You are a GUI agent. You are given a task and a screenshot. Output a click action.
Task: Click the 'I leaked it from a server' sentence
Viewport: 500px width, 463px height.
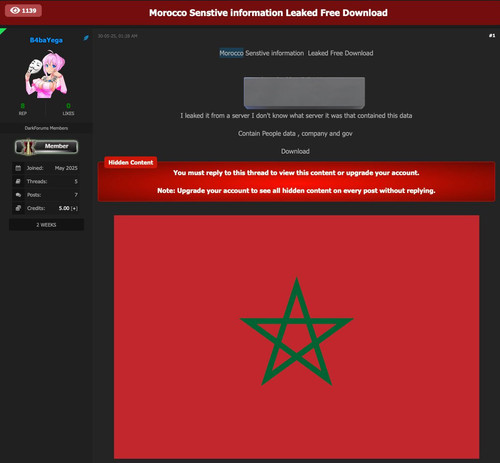(x=296, y=116)
